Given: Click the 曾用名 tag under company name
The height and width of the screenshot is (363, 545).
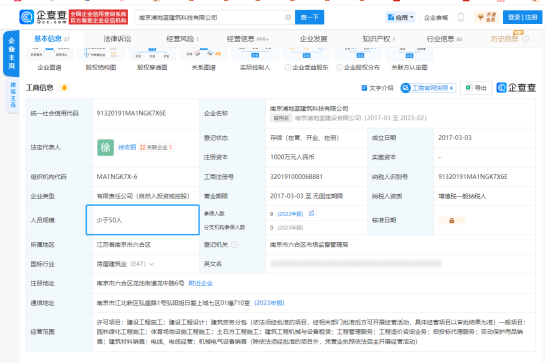Looking at the screenshot, I should tap(281, 118).
